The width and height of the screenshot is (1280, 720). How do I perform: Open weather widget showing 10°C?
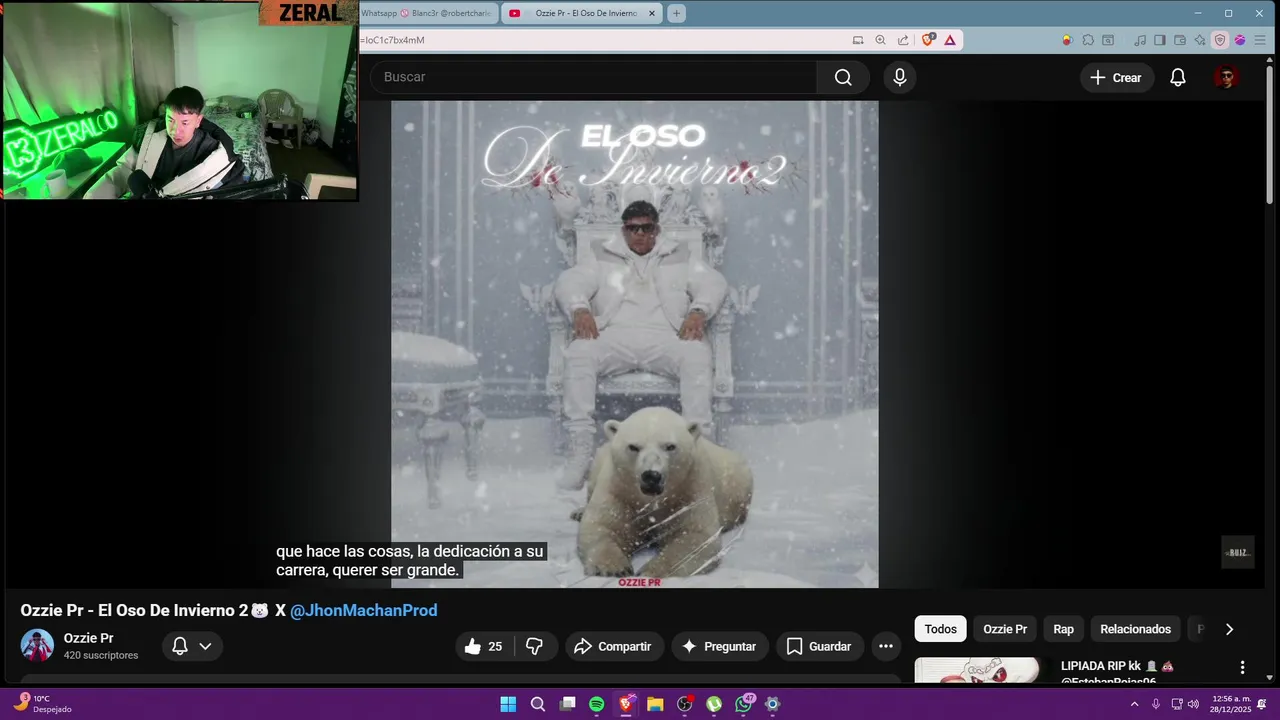coord(41,704)
